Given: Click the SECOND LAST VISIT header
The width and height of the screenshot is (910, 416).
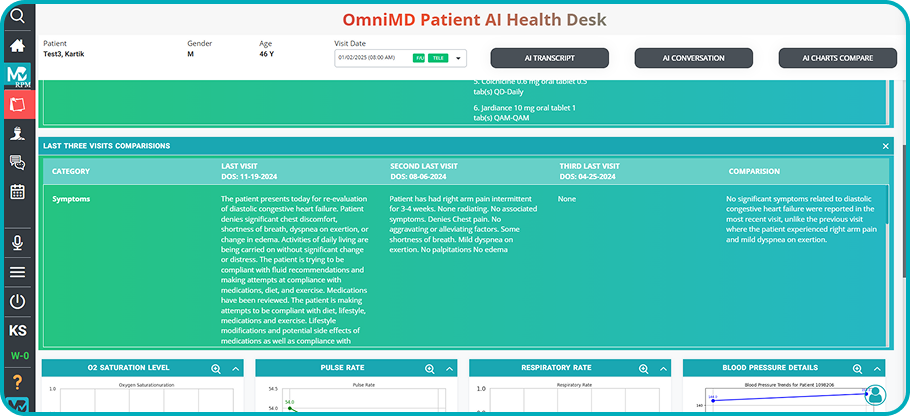Looking at the screenshot, I should (x=424, y=171).
